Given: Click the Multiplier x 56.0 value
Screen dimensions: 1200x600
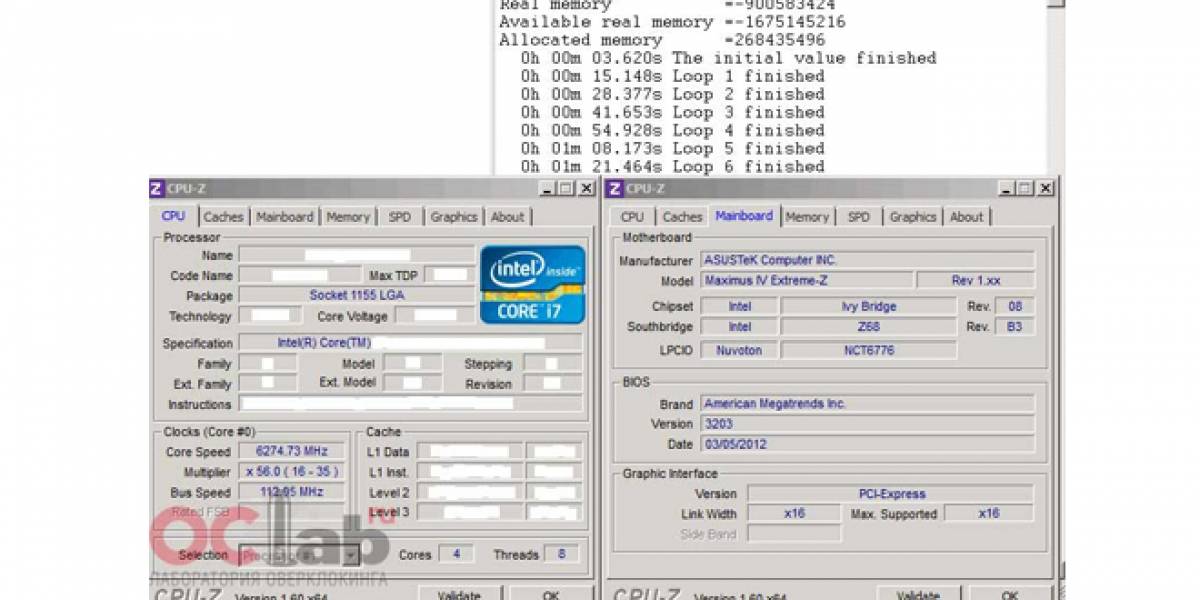Looking at the screenshot, I should point(292,472).
